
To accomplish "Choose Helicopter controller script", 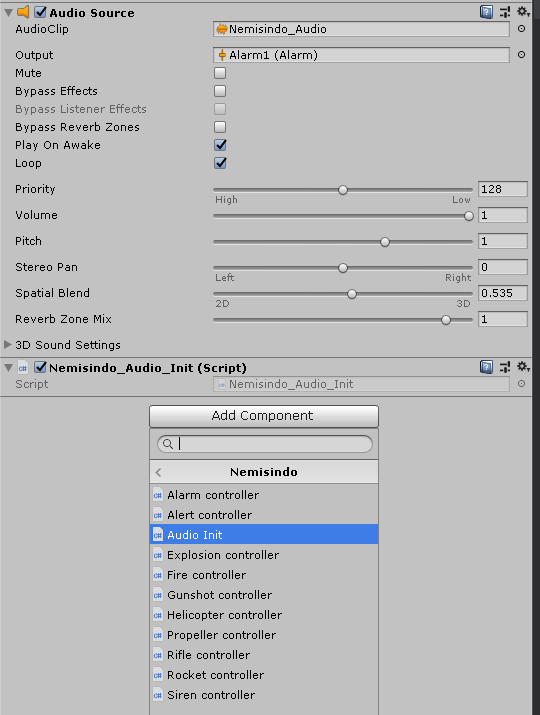I will click(264, 615).
